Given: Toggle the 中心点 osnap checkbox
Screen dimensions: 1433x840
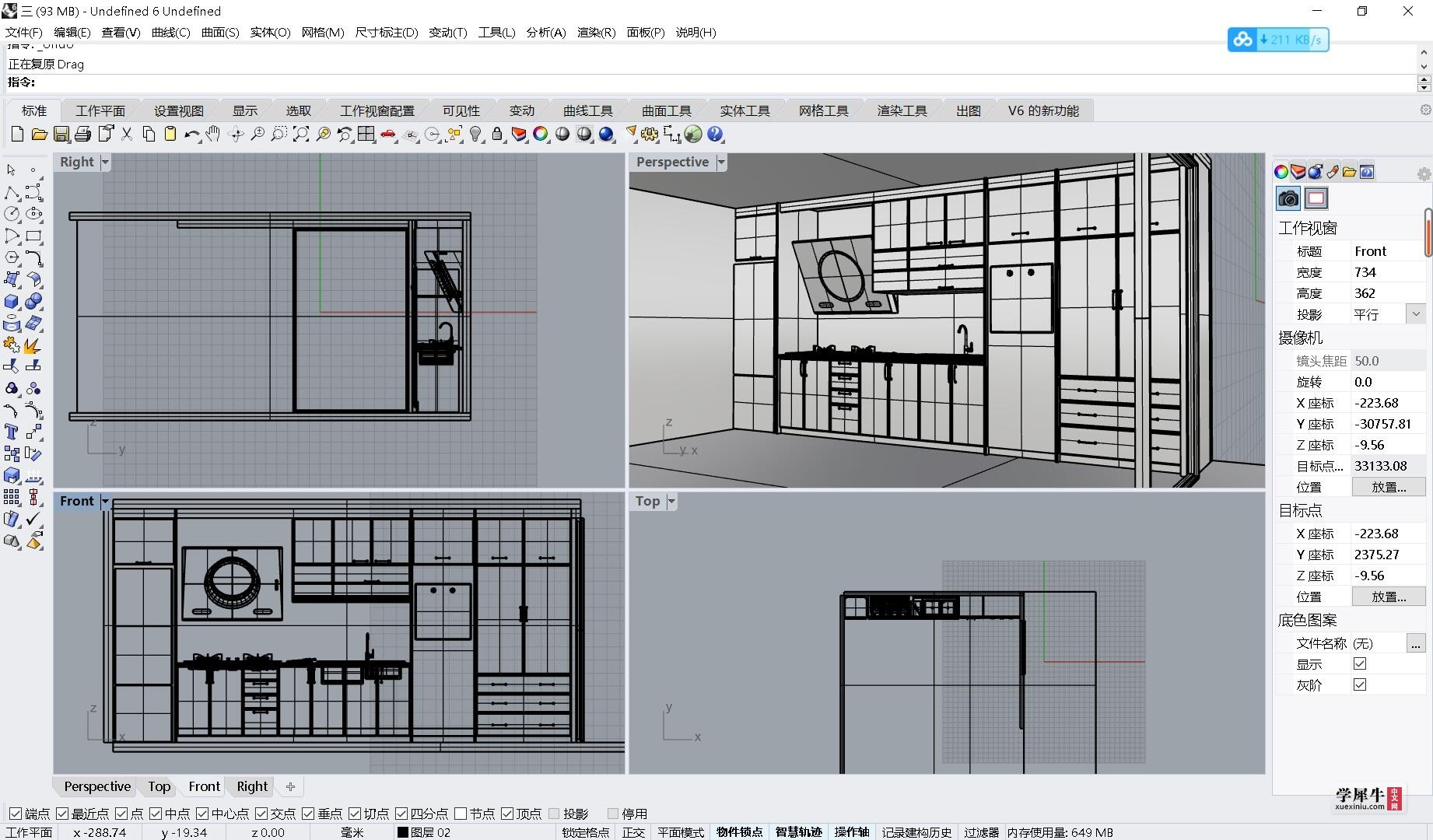Looking at the screenshot, I should [x=202, y=814].
